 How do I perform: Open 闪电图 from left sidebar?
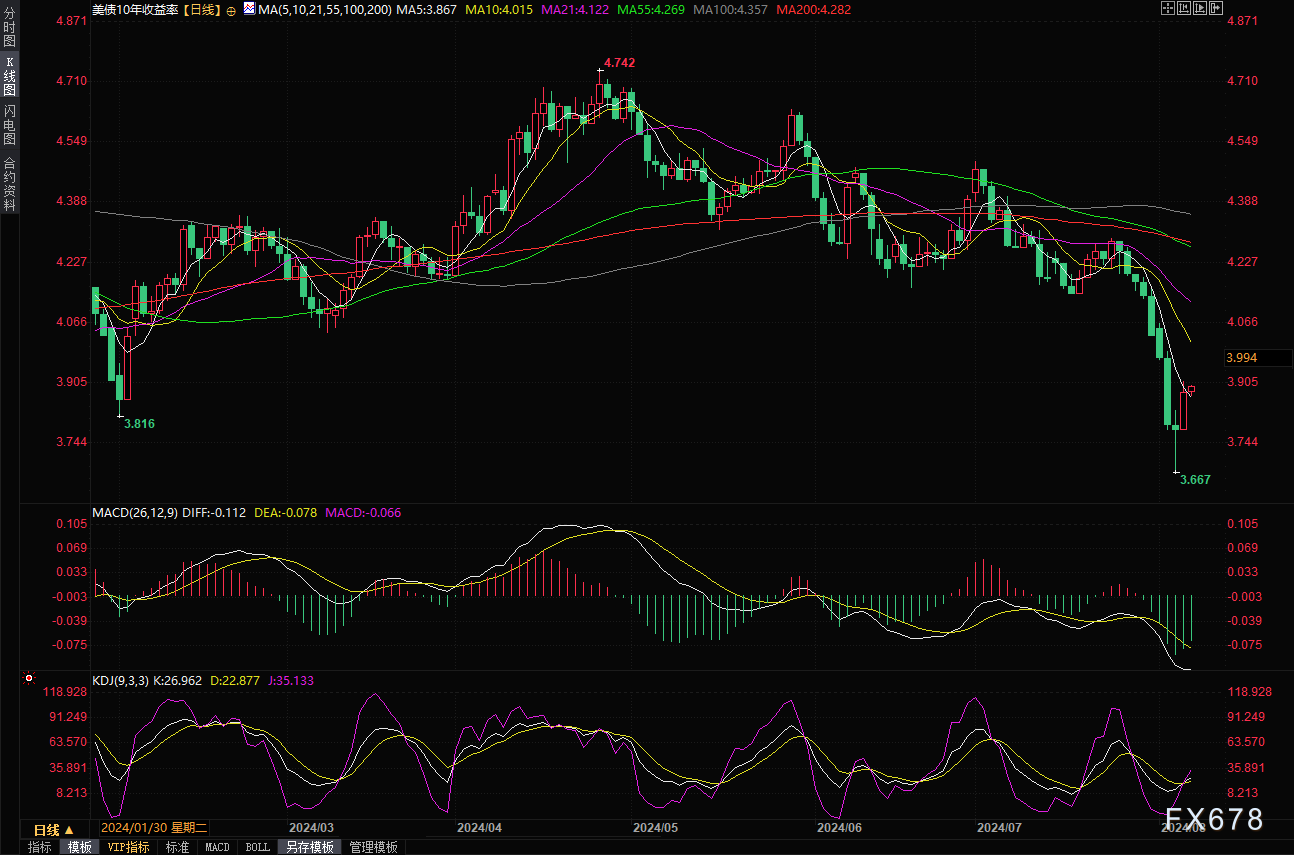pos(9,124)
